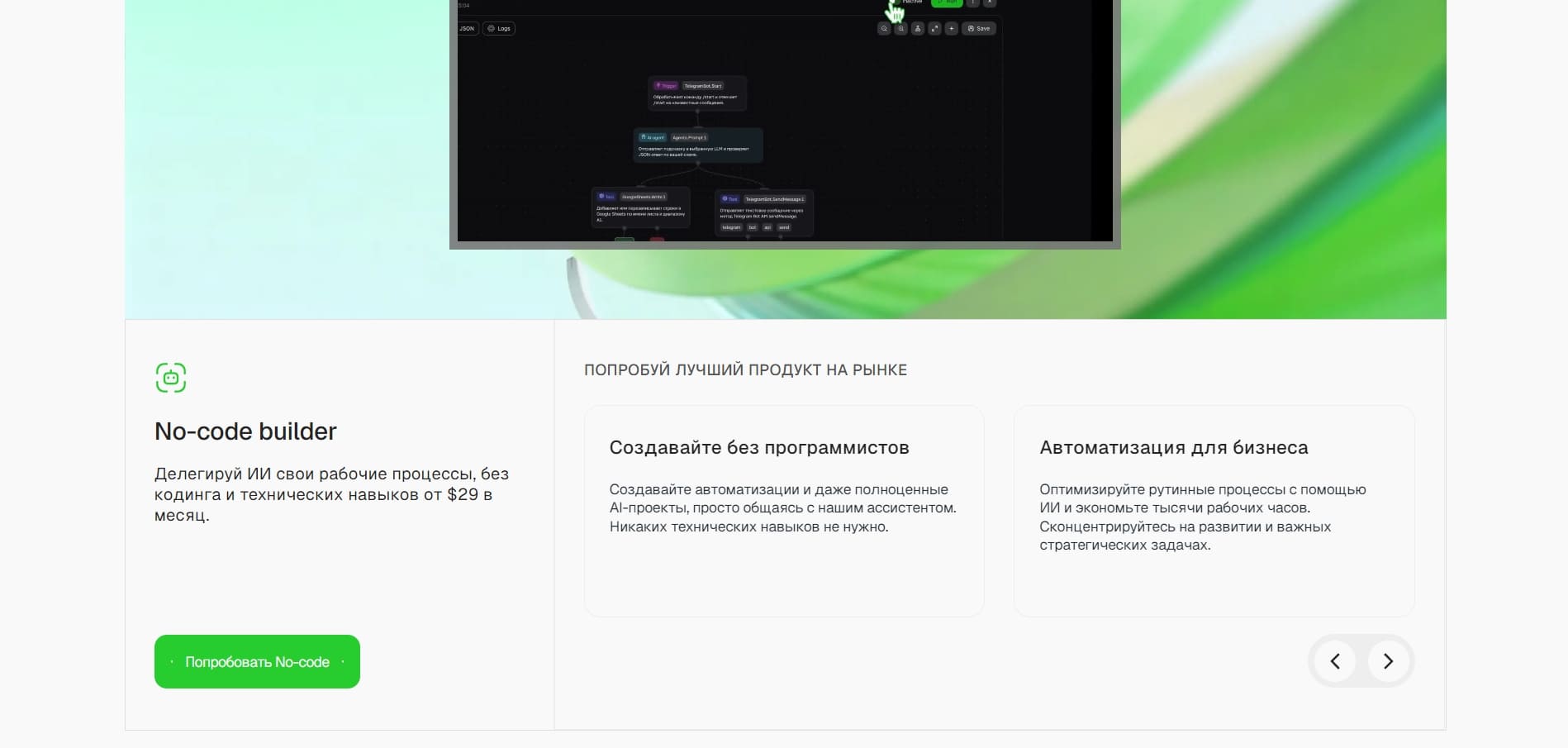Click the auto-layout tree icon in the demo toolbar
This screenshot has height=748, width=1568.
point(917,28)
